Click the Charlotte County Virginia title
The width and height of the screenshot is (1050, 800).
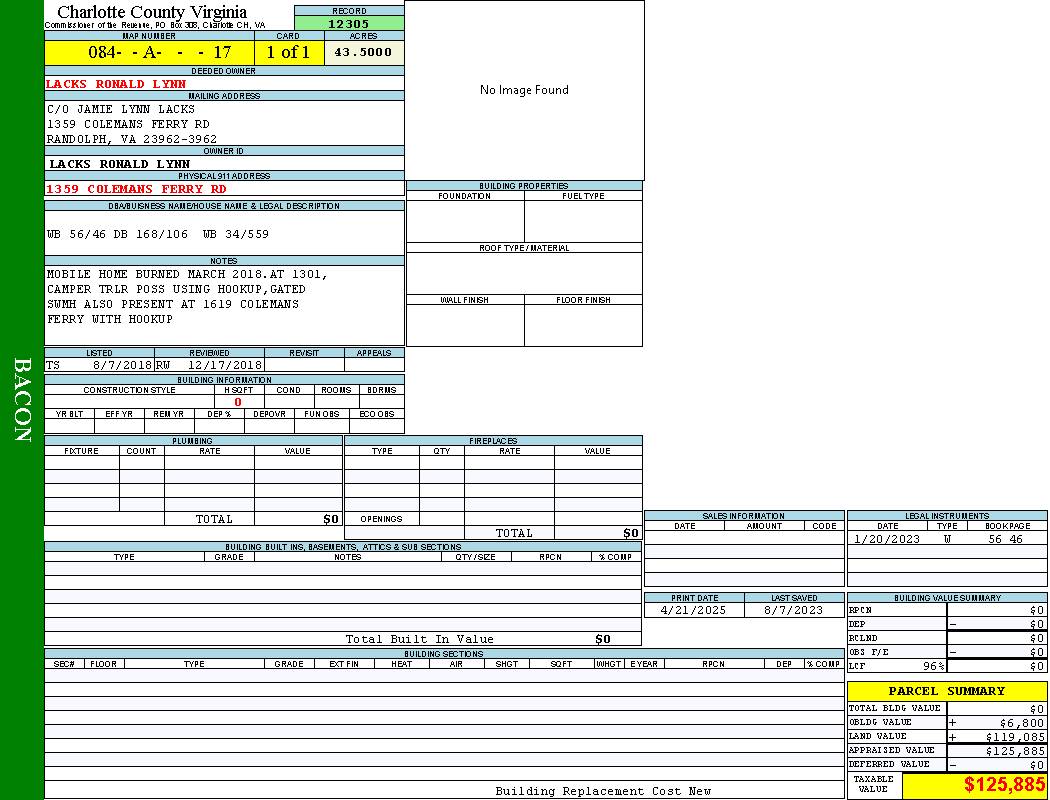pyautogui.click(x=152, y=12)
